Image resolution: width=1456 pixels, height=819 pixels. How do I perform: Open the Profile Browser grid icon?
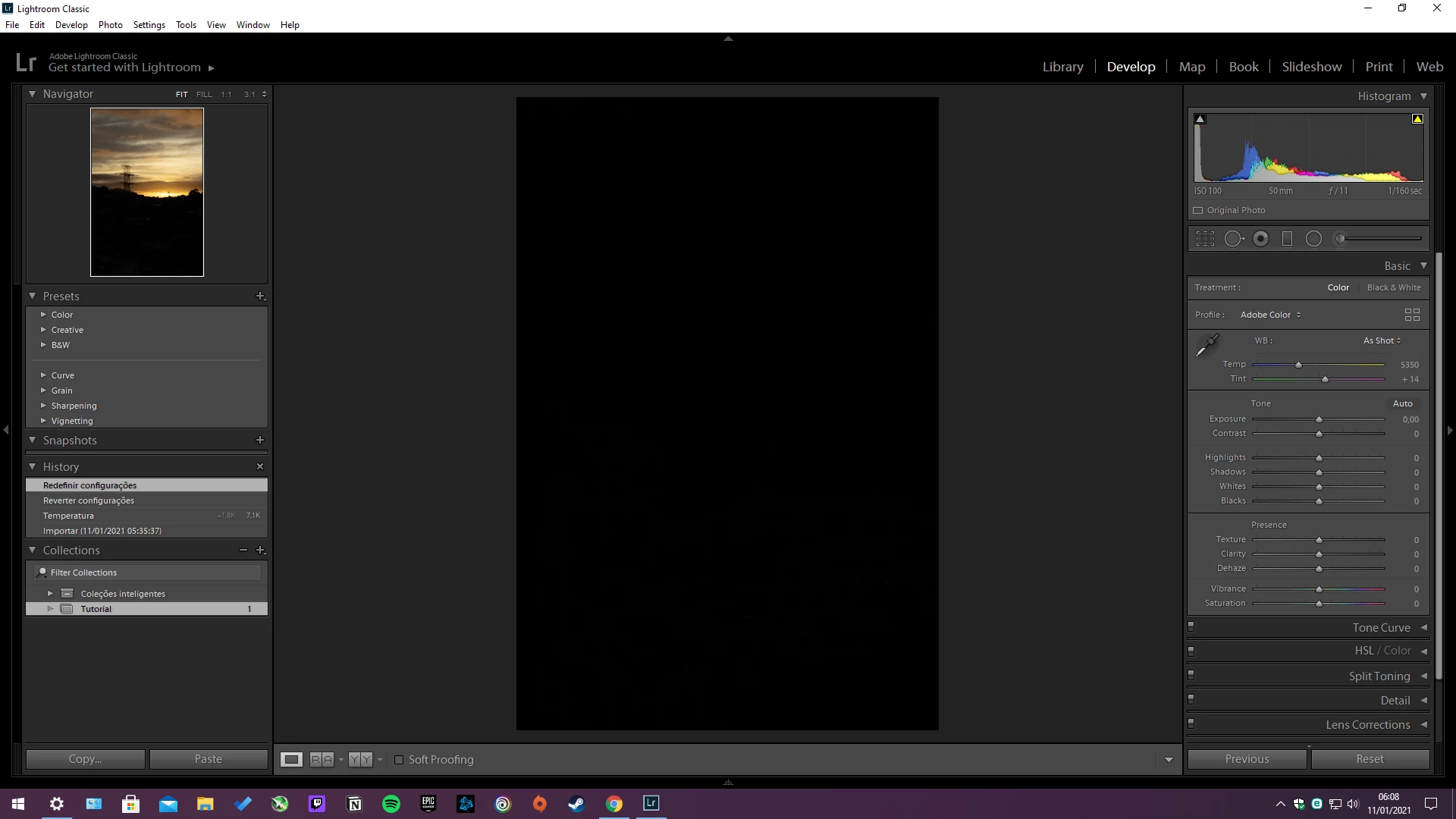(1411, 315)
